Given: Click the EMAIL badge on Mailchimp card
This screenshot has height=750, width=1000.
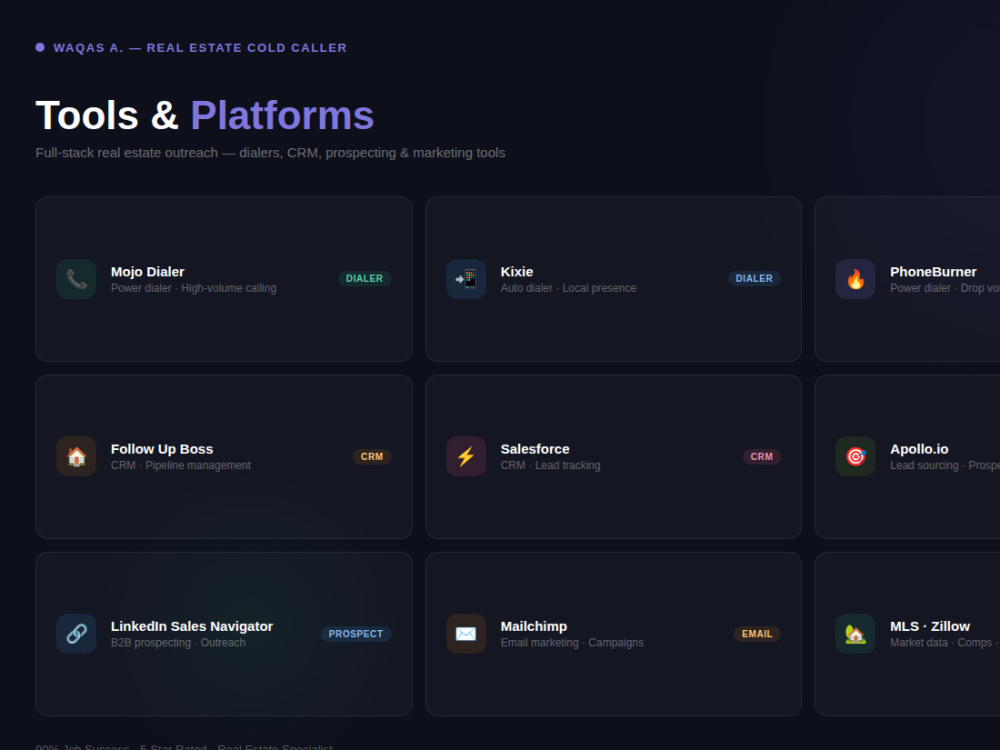Looking at the screenshot, I should (757, 634).
